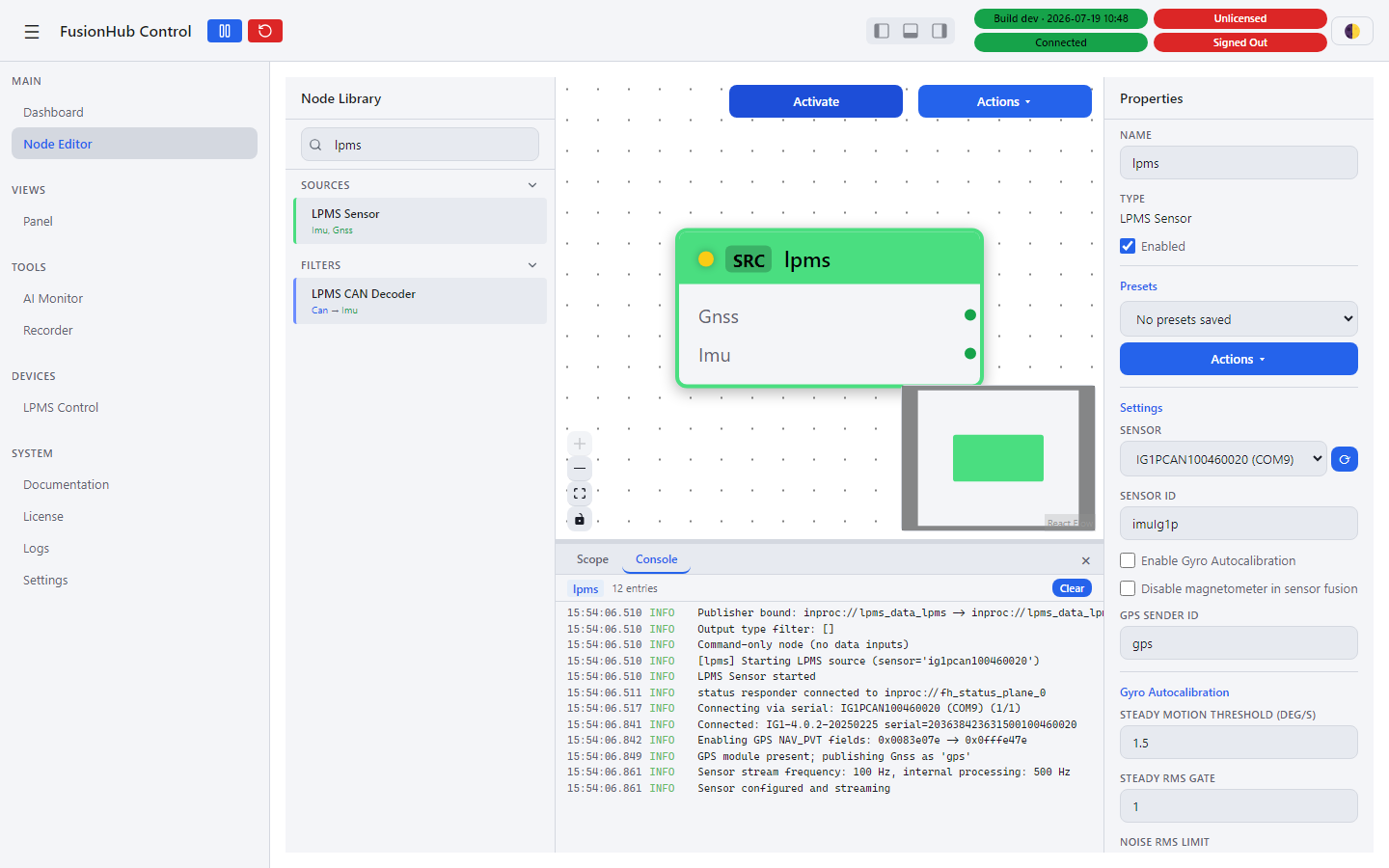Zoom out on the node canvas
This screenshot has height=868, width=1389.
tap(580, 468)
